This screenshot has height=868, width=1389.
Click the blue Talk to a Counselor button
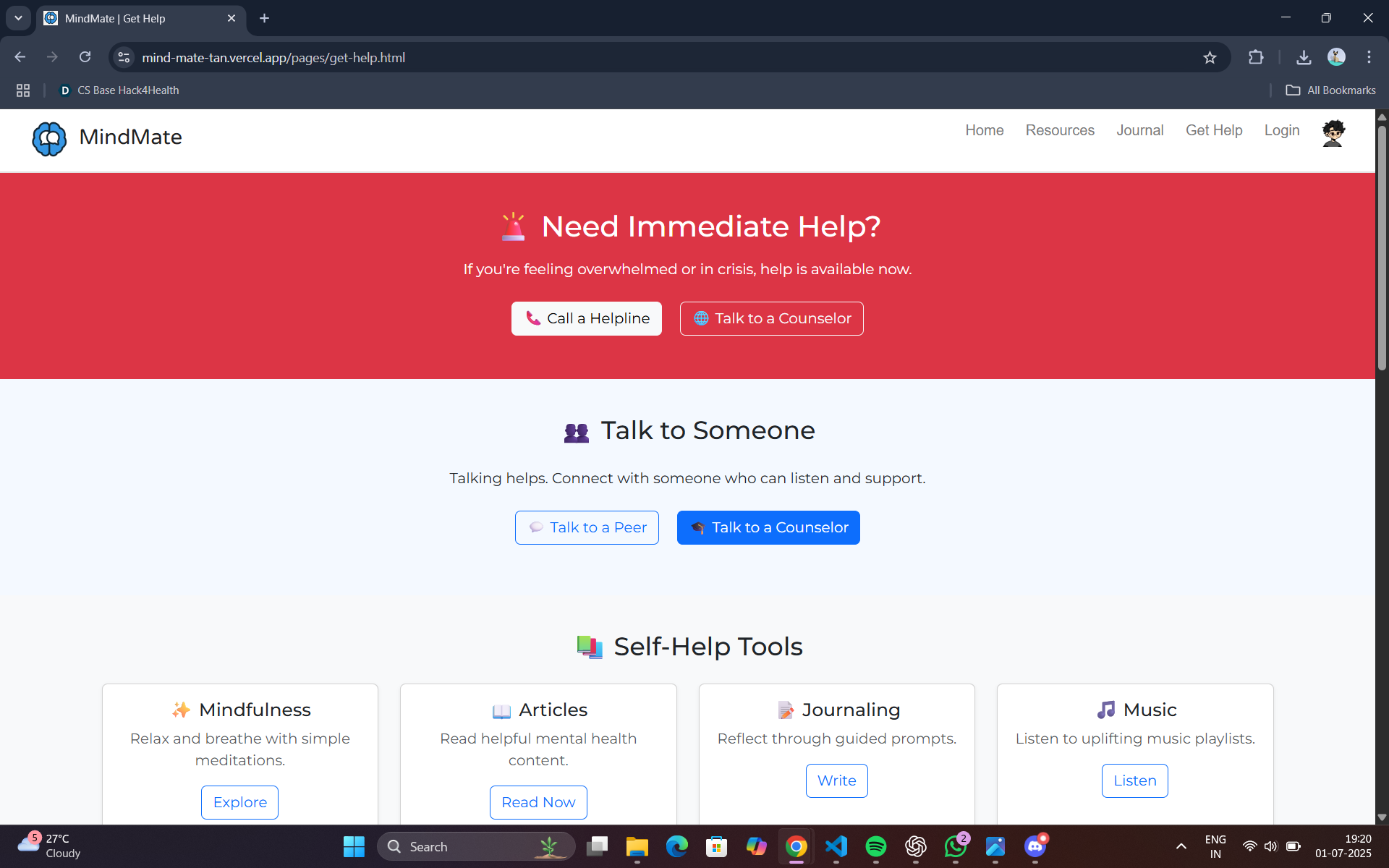(x=768, y=527)
